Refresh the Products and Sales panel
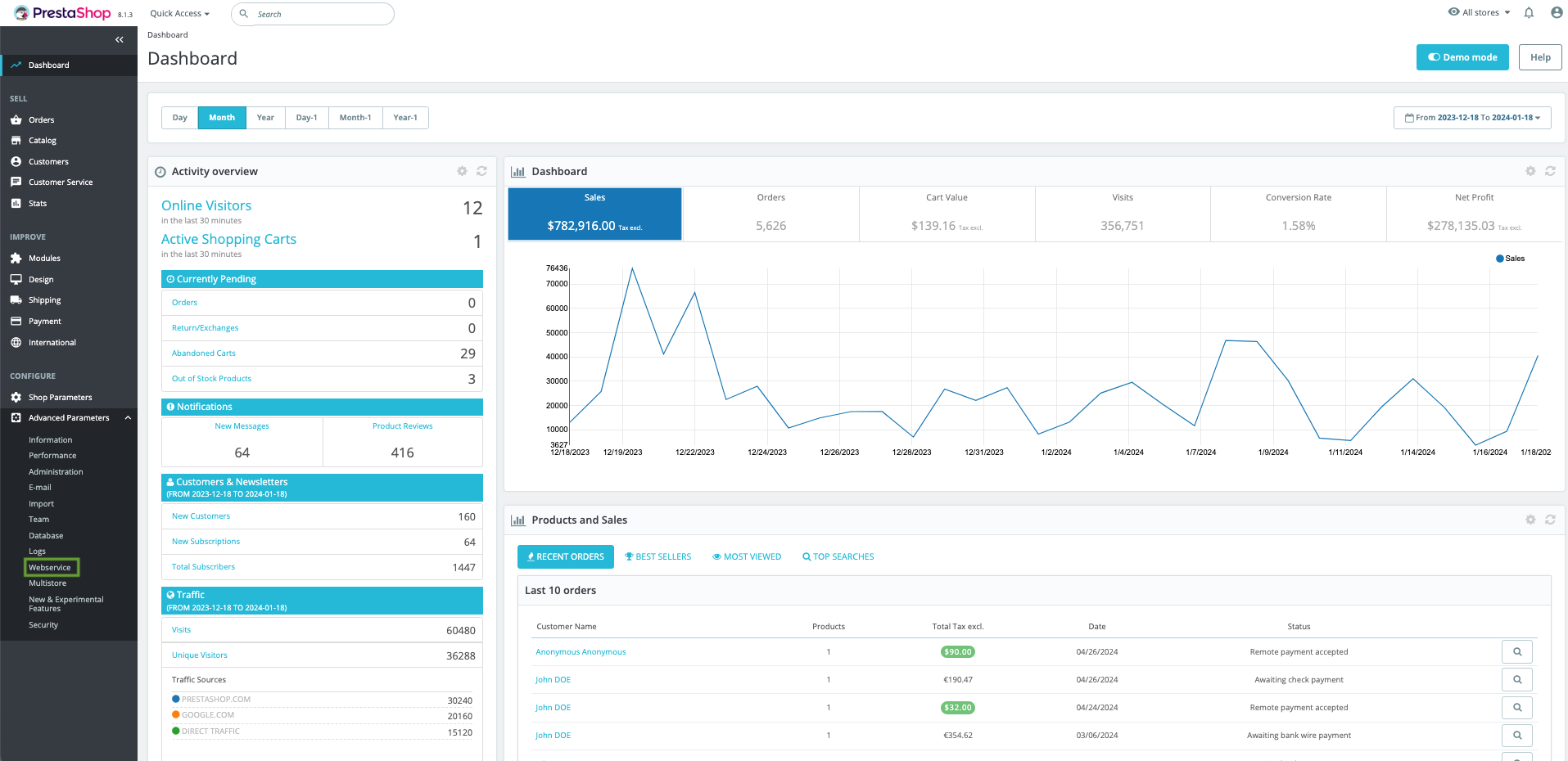 pyautogui.click(x=1550, y=520)
